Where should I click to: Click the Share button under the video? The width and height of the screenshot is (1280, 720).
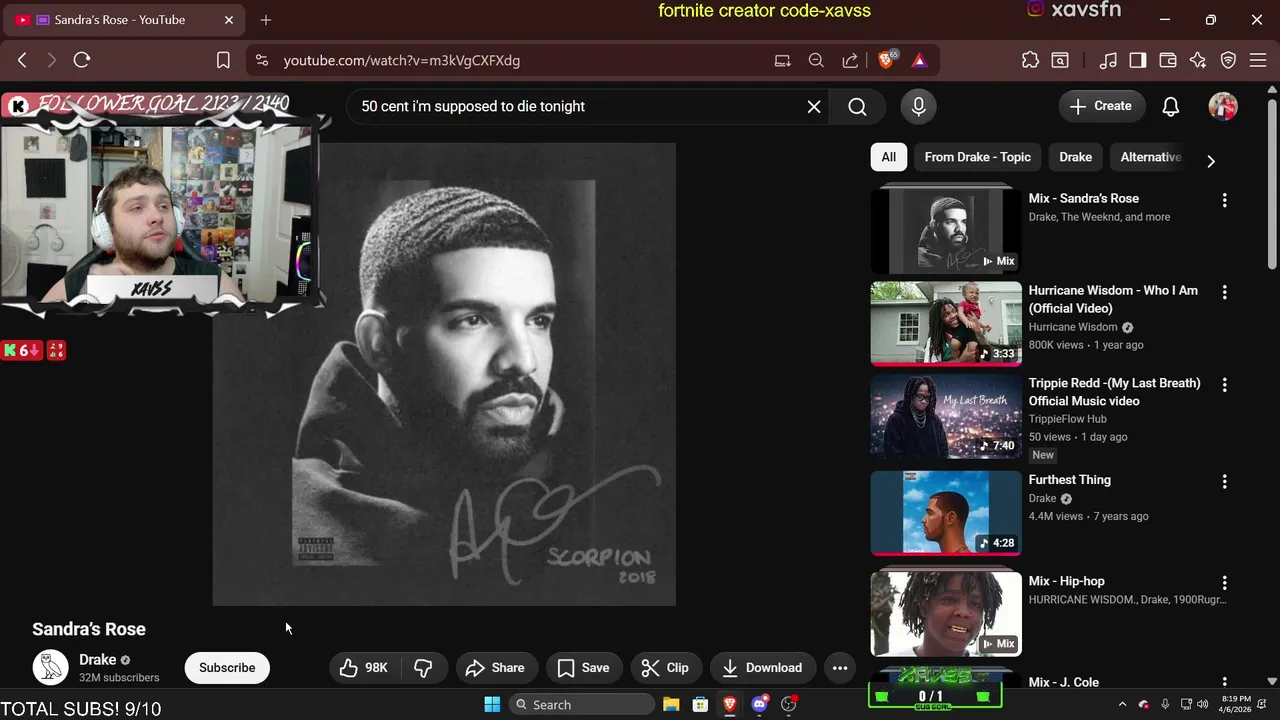[x=496, y=668]
